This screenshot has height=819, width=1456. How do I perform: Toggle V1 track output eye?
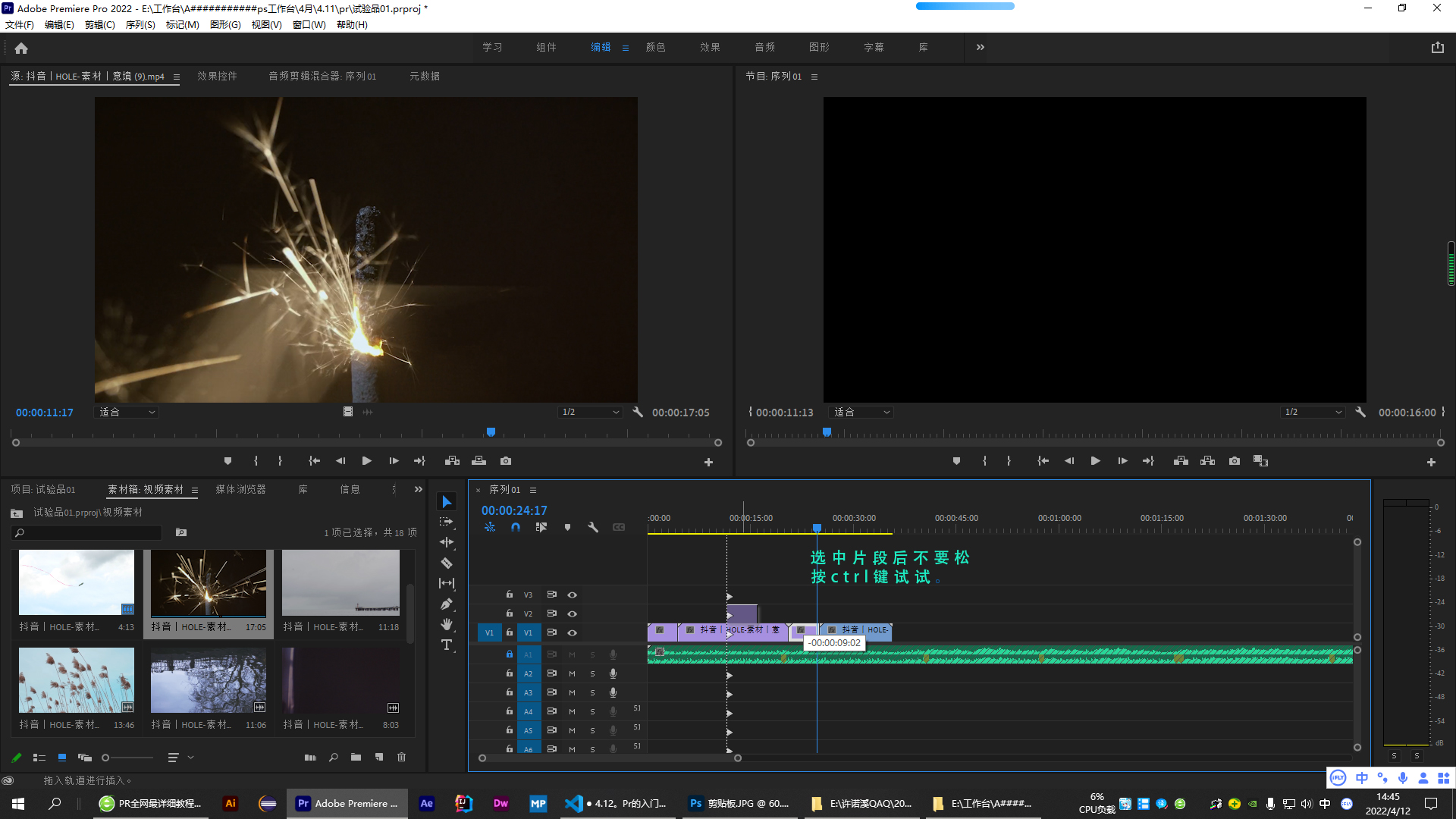573,632
